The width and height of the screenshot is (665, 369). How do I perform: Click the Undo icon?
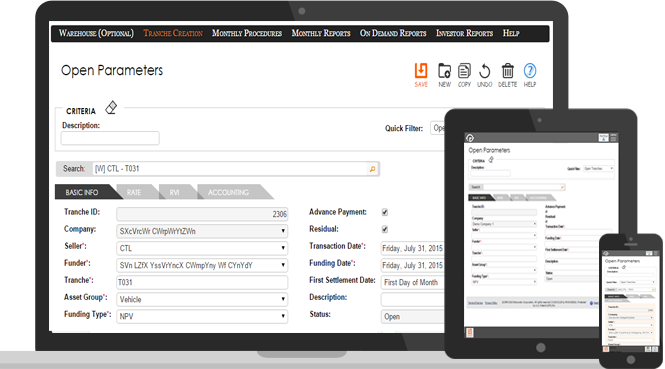(x=484, y=75)
